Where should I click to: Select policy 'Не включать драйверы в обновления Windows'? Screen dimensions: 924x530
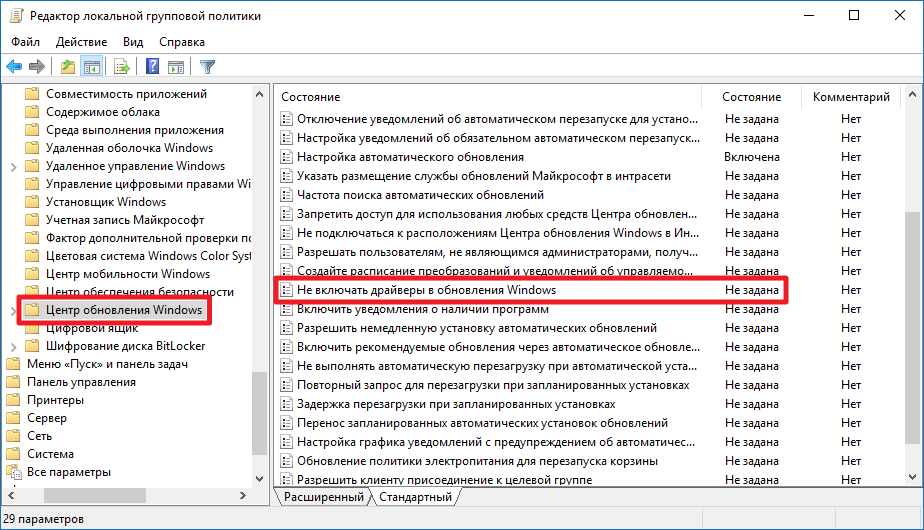426,290
